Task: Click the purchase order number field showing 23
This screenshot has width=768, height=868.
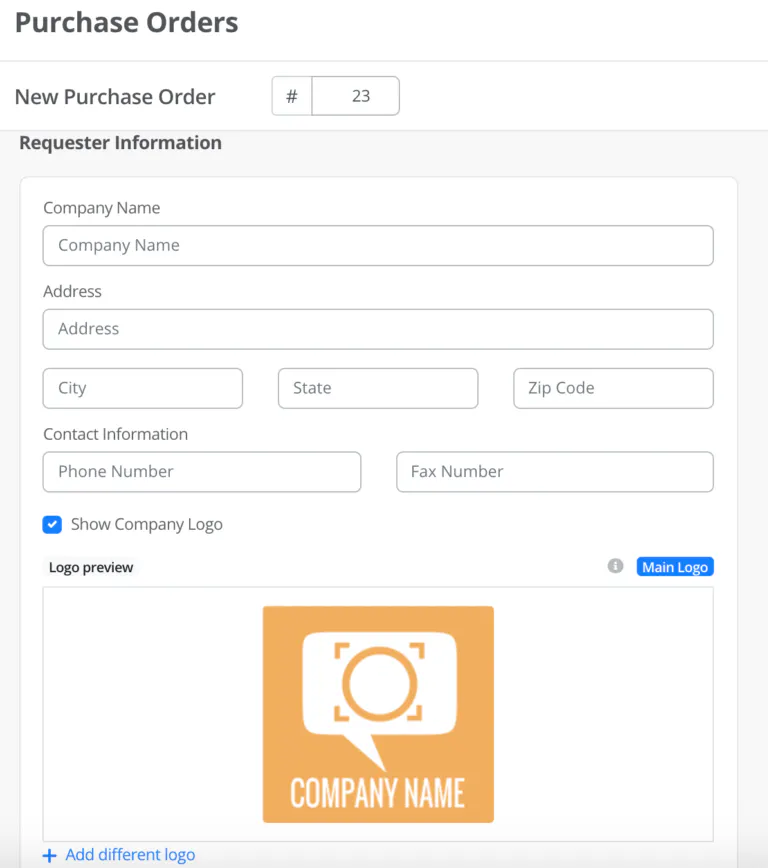Action: 356,96
